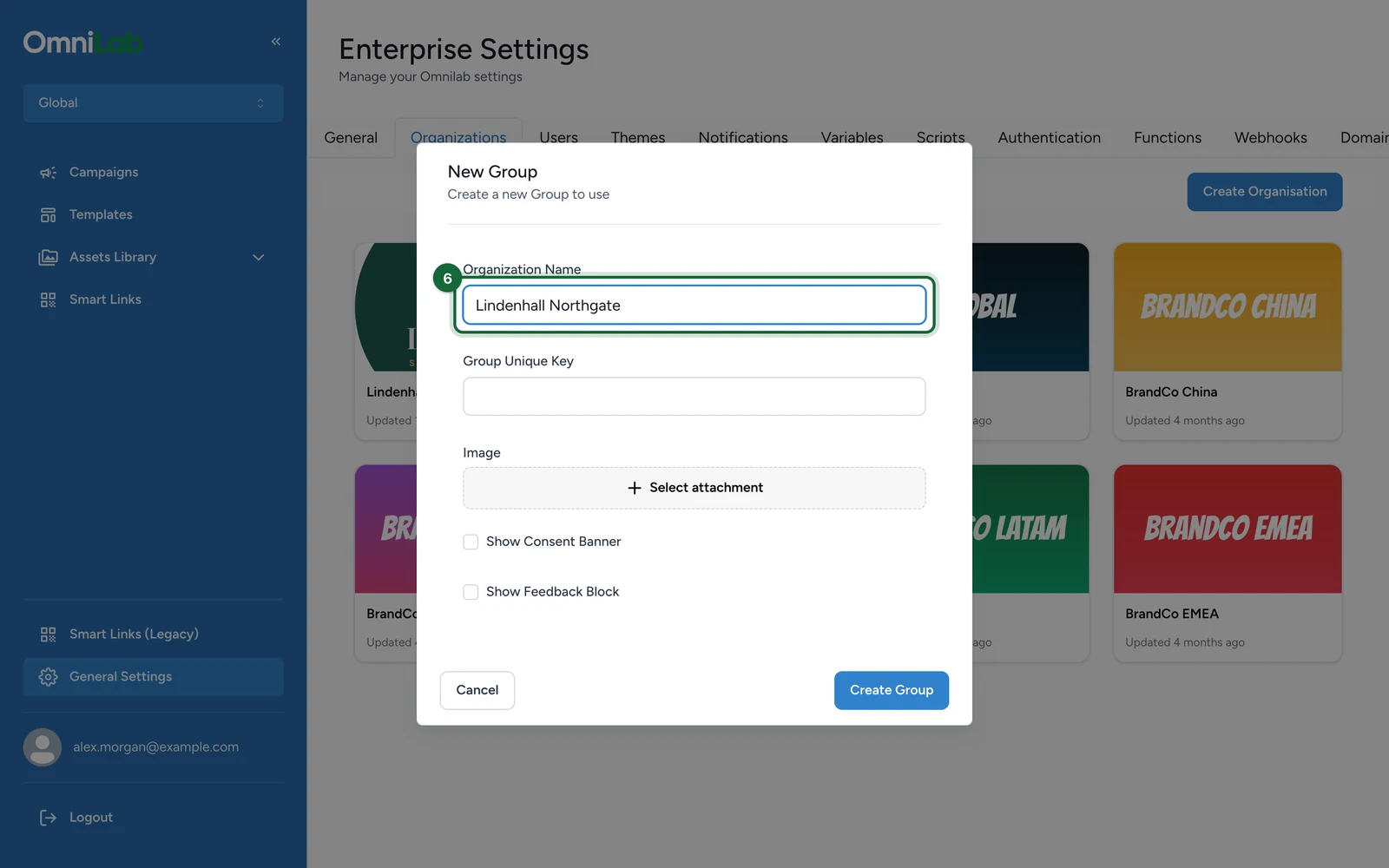Screen dimensions: 1389x868
Task: Click the Logout arrow icon
Action: tap(48, 818)
